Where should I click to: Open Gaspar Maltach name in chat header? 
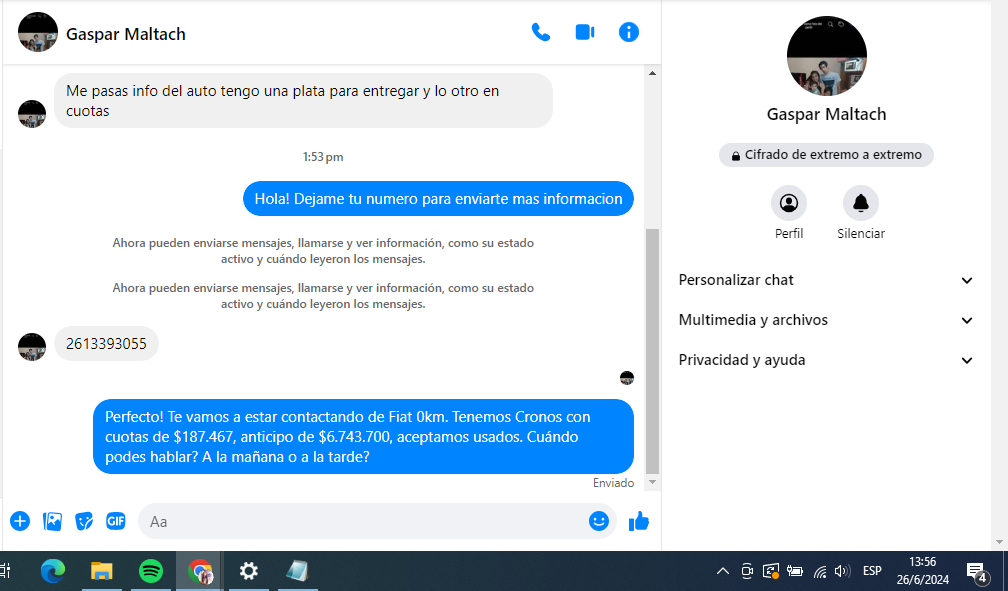click(x=126, y=34)
